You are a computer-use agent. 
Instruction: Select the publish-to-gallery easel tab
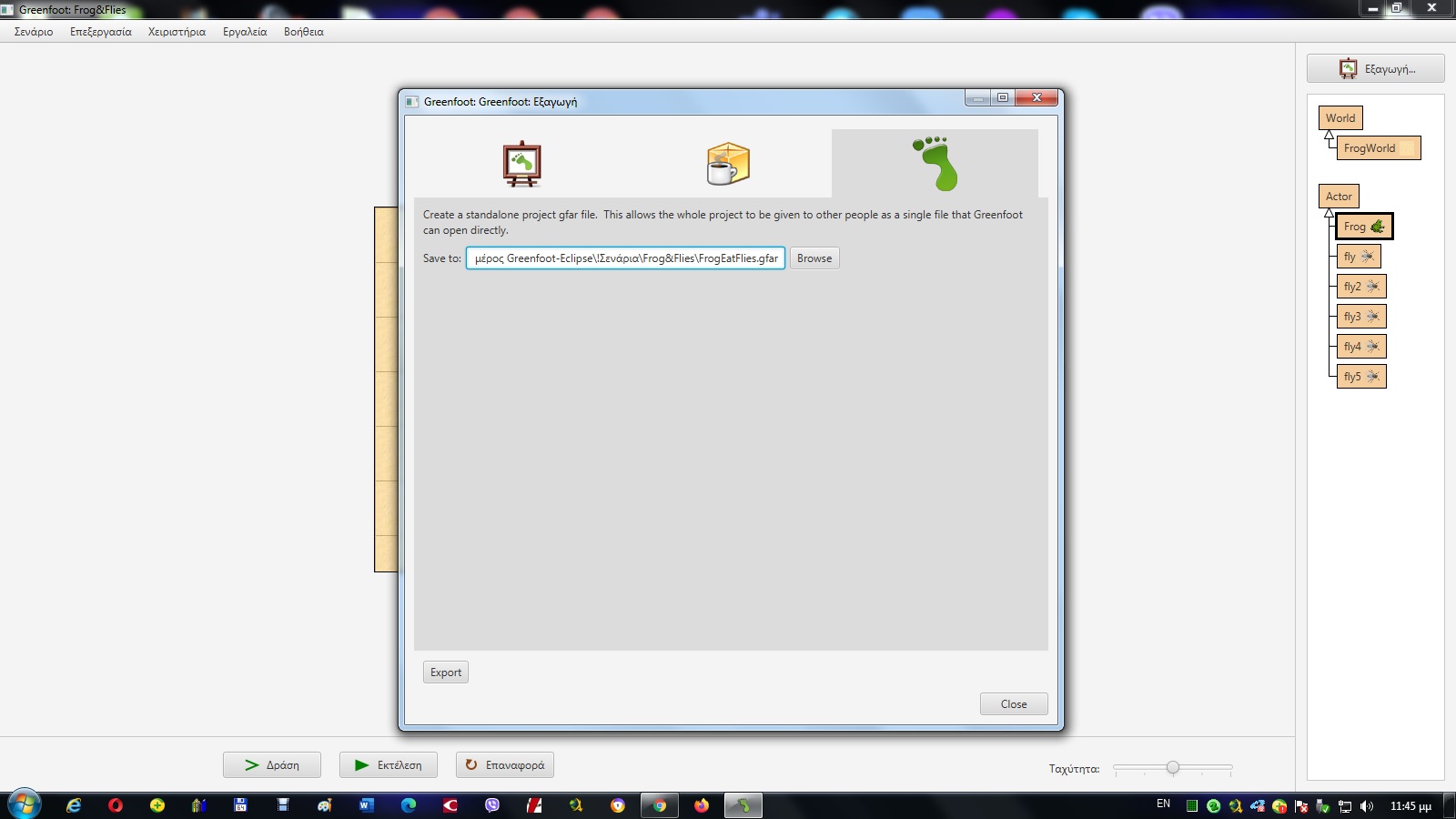[x=522, y=164]
